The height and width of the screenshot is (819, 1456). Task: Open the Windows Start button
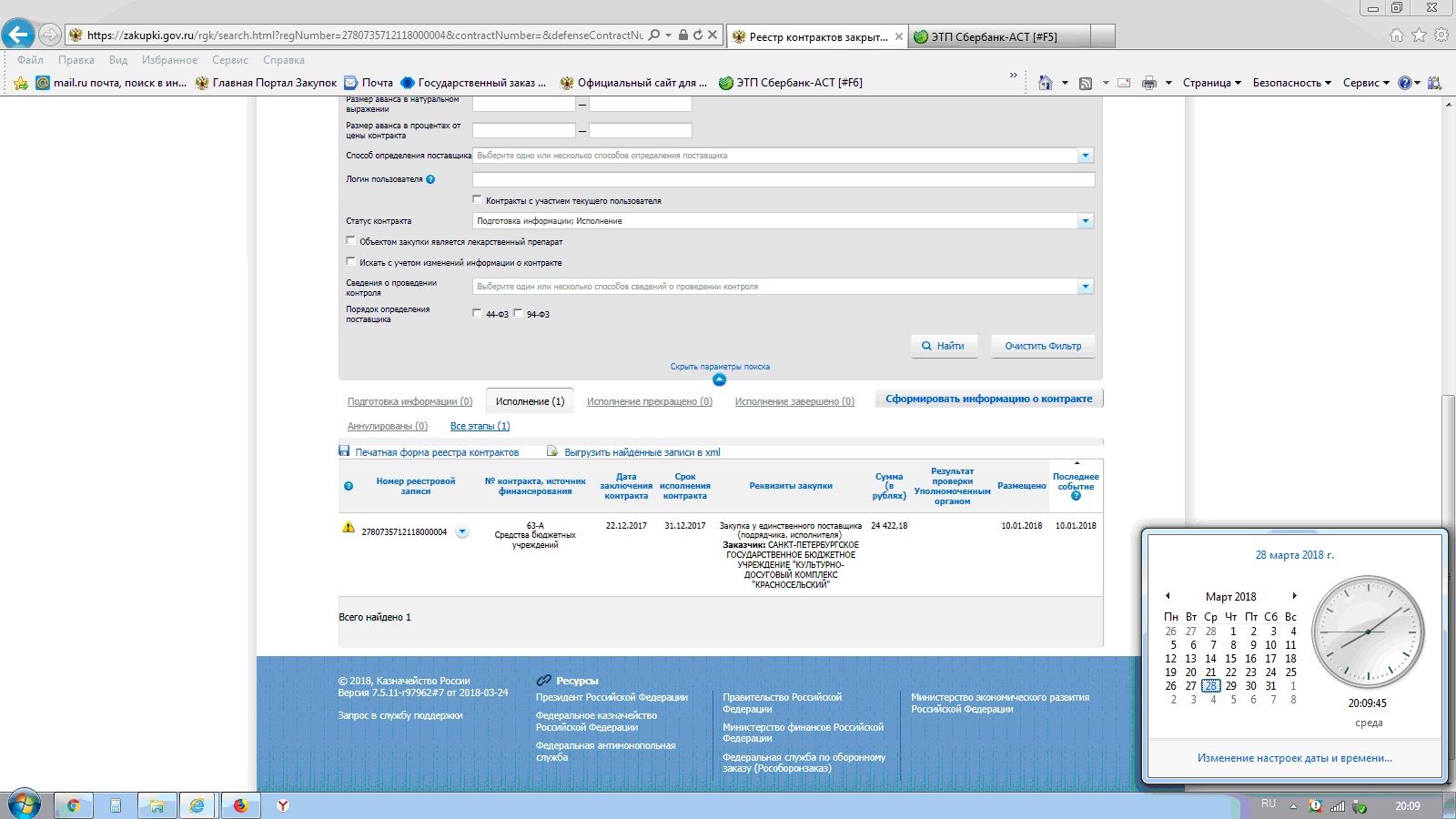[24, 804]
